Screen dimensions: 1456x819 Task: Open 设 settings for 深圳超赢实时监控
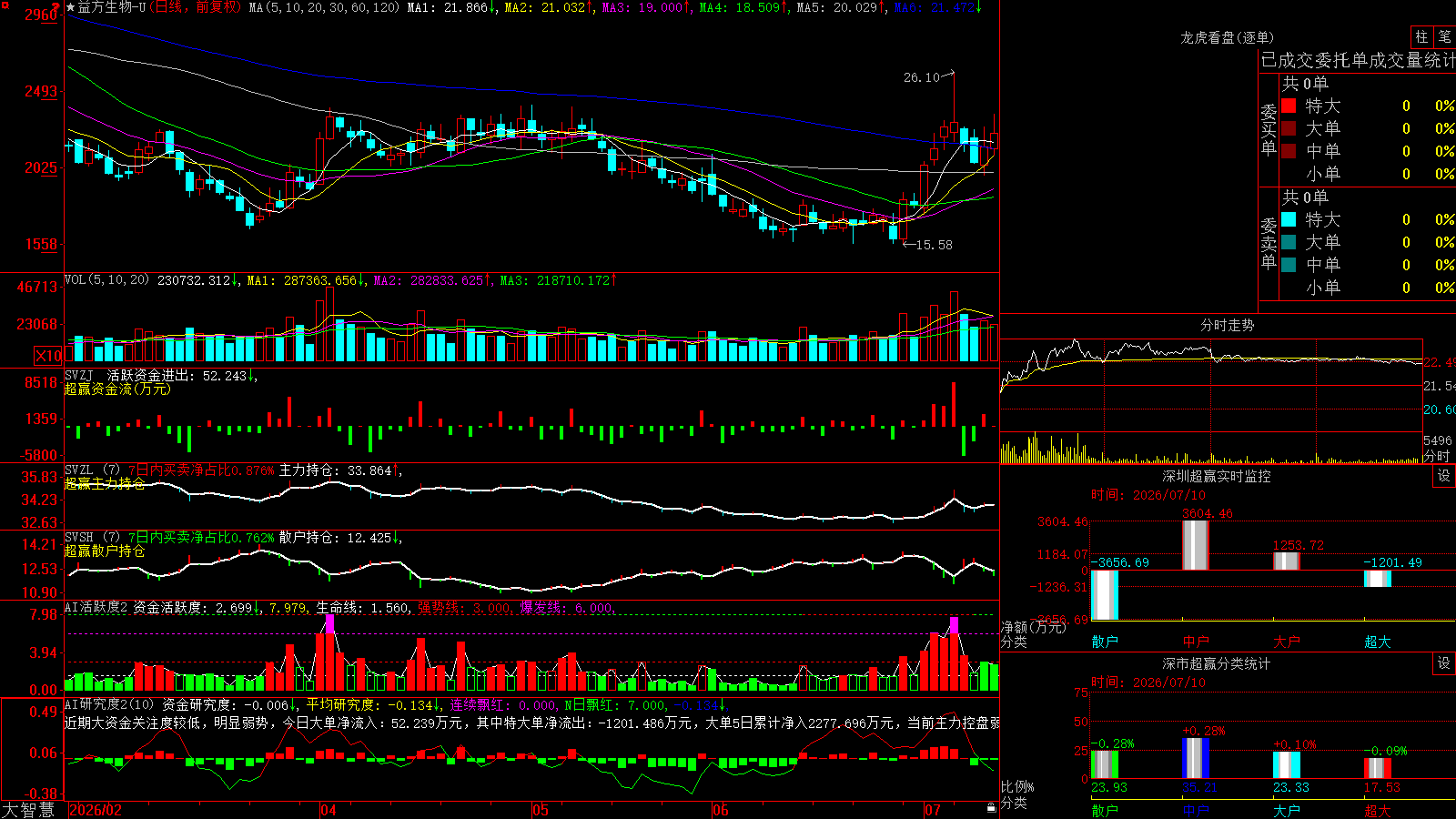pyautogui.click(x=1444, y=476)
